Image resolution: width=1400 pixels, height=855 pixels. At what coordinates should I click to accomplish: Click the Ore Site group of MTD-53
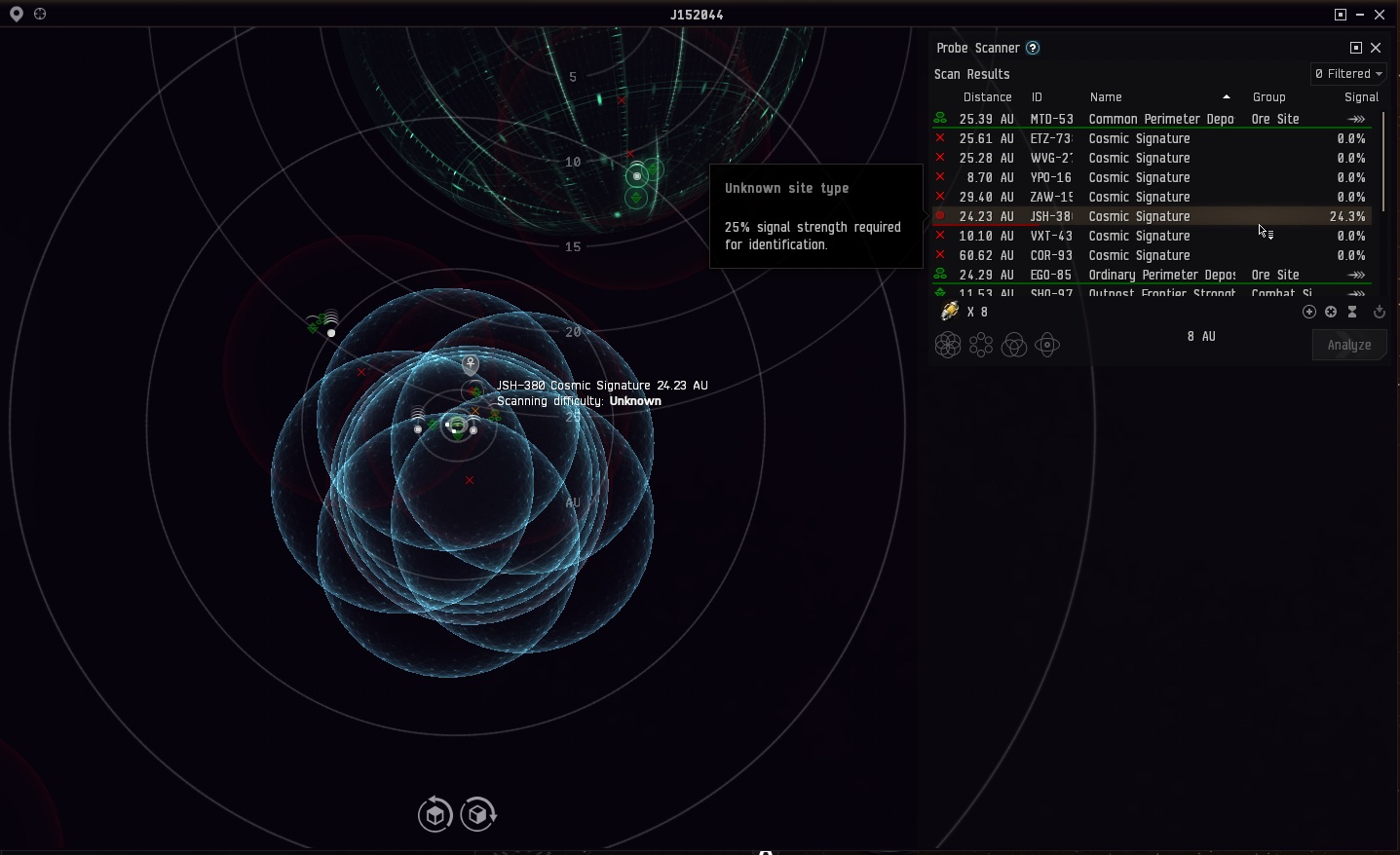pos(1275,119)
